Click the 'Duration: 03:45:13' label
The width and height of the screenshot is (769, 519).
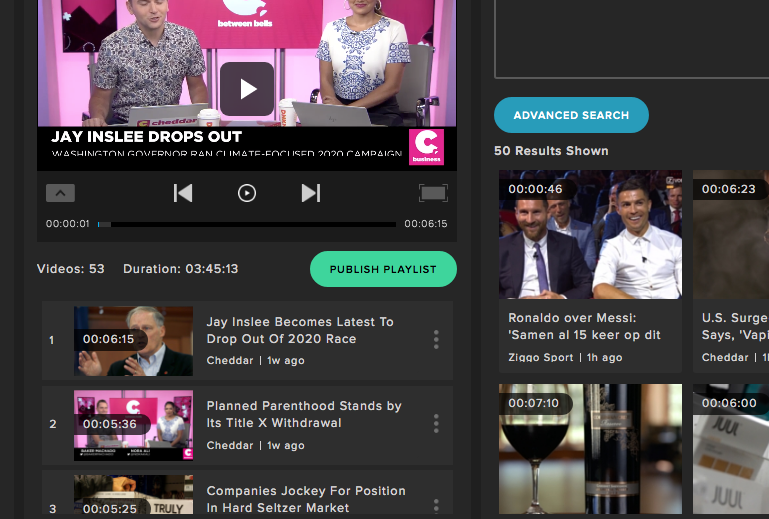(x=180, y=269)
